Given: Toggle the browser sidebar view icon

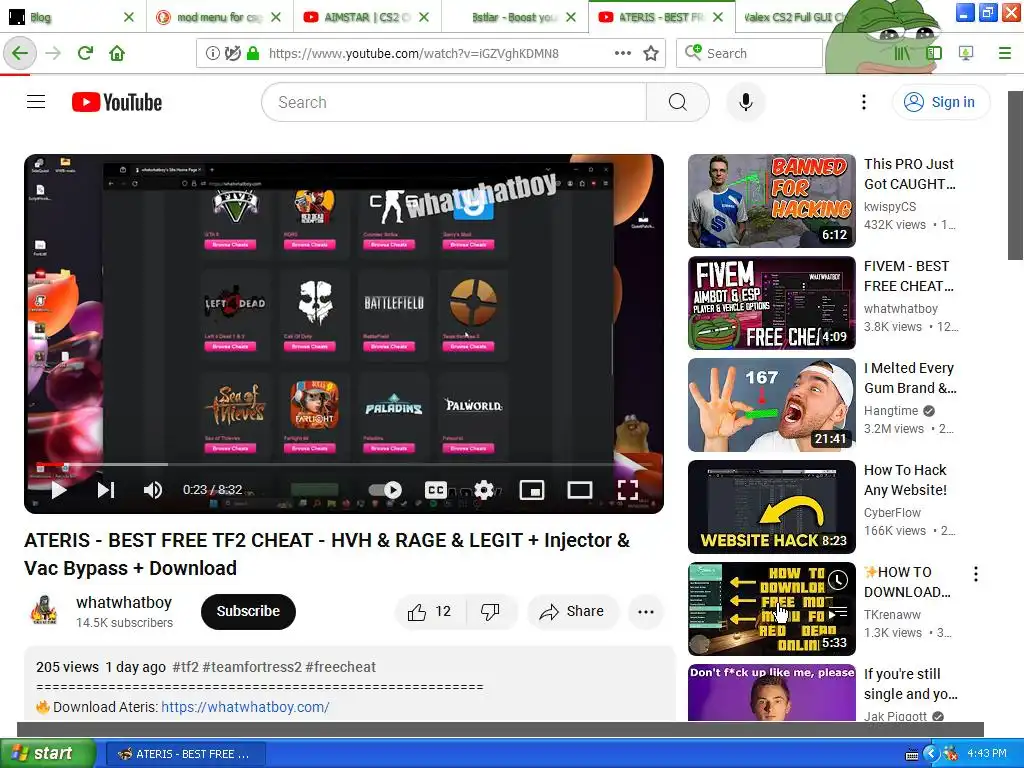Looking at the screenshot, I should (934, 53).
